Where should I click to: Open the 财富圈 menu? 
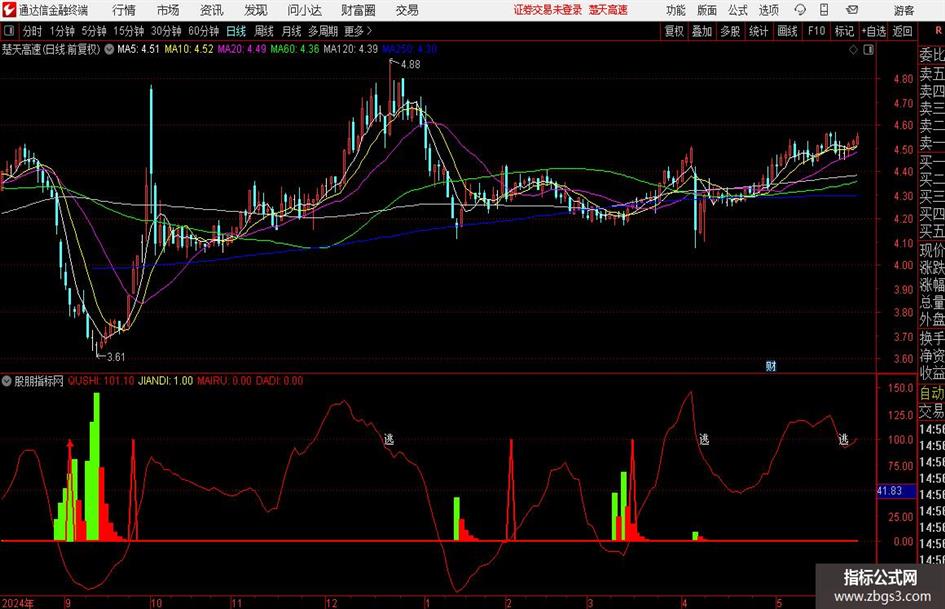tap(358, 10)
